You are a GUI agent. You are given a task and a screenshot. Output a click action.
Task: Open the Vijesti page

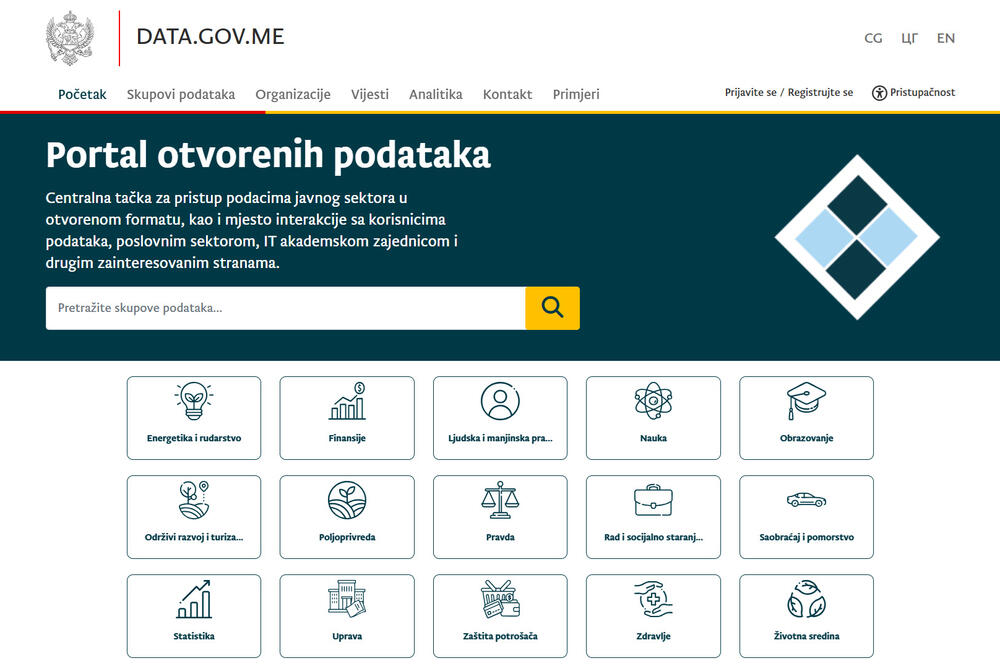point(369,94)
